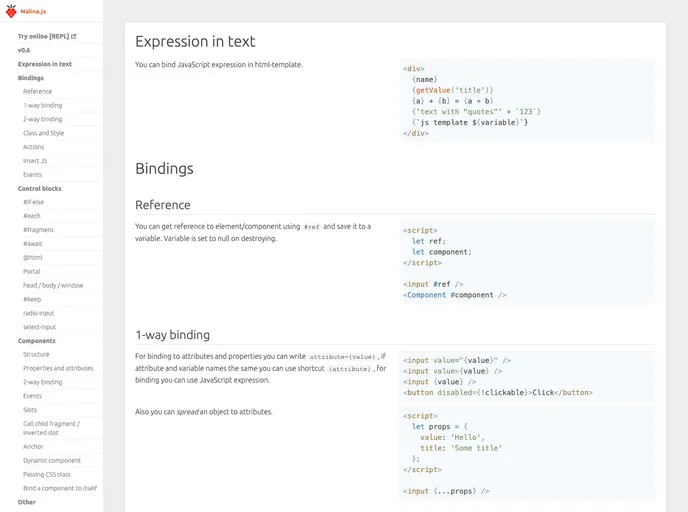Click the 1-way binding section heading
The image size is (688, 512).
(x=172, y=335)
